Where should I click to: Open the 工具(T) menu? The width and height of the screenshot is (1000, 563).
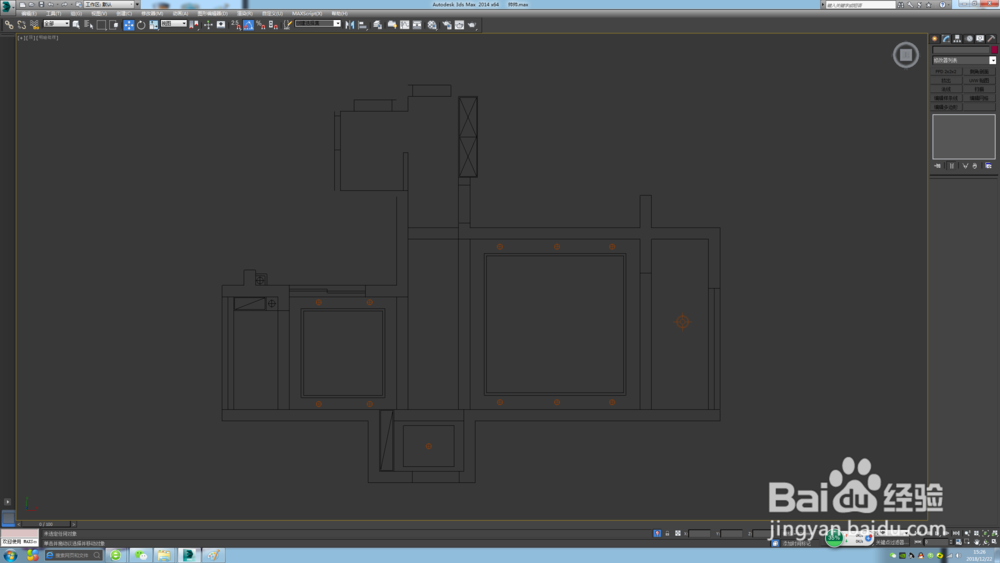pyautogui.click(x=53, y=13)
